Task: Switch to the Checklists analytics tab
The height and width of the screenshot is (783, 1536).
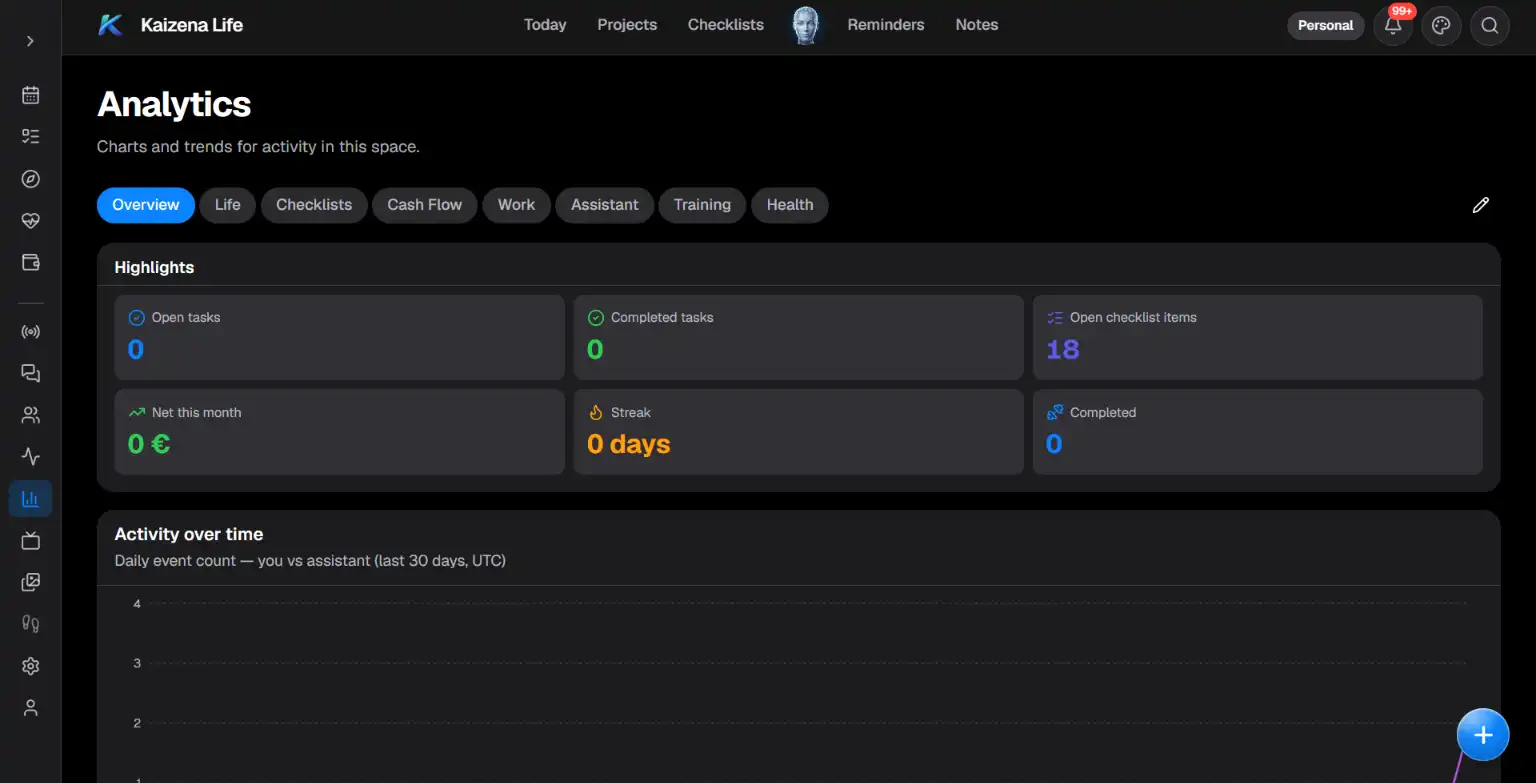Action: tap(314, 205)
